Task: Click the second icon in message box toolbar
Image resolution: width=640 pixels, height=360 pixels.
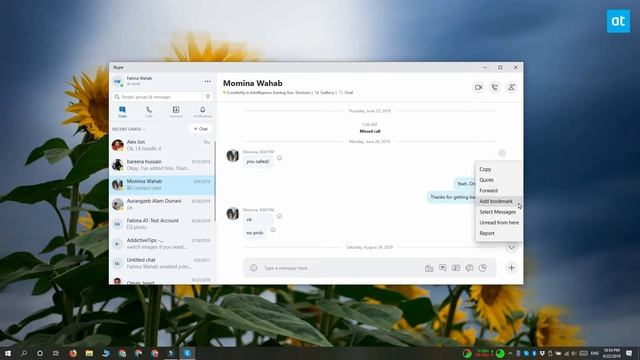Action: [442, 268]
